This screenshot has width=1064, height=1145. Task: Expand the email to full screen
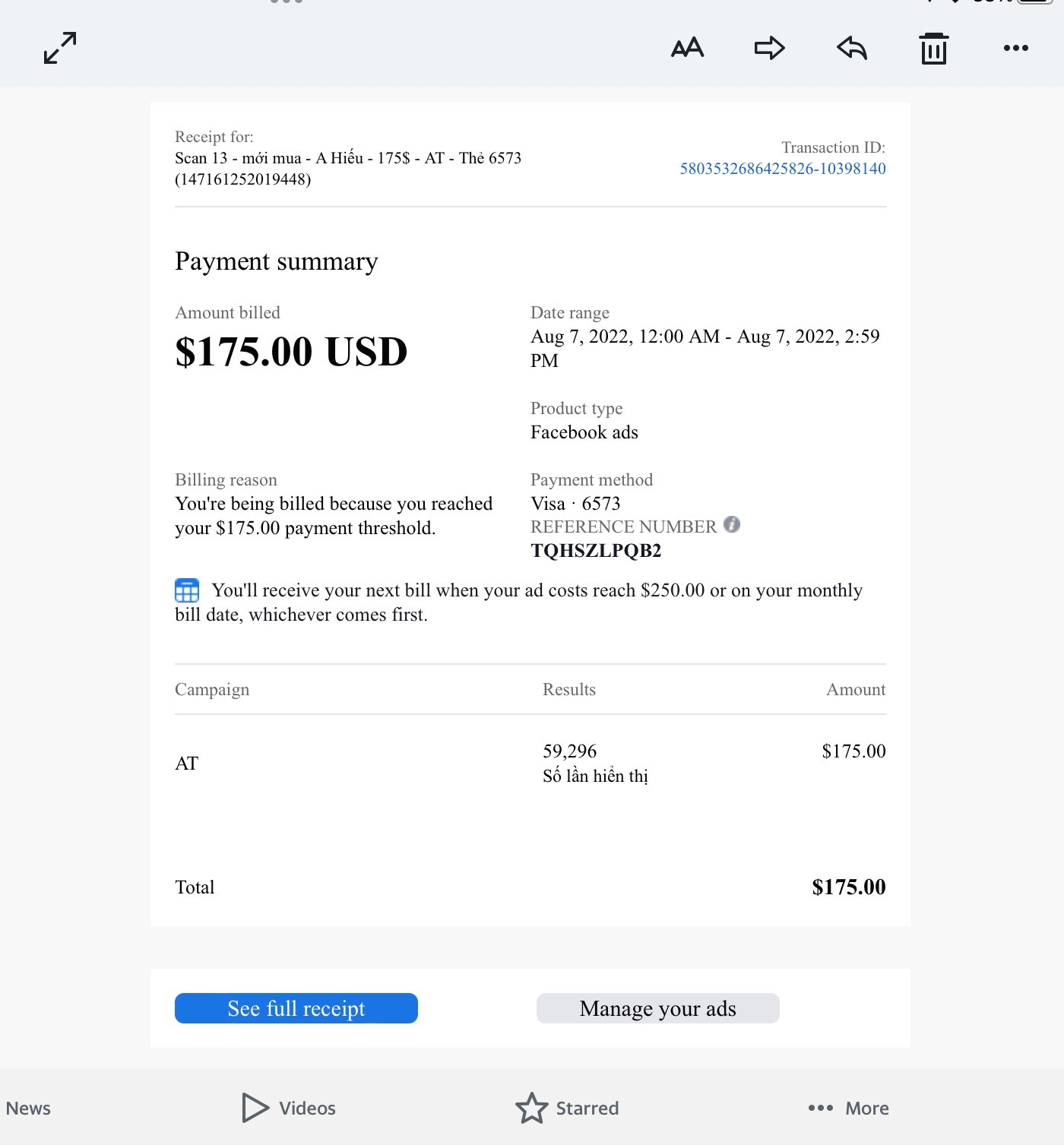(60, 48)
